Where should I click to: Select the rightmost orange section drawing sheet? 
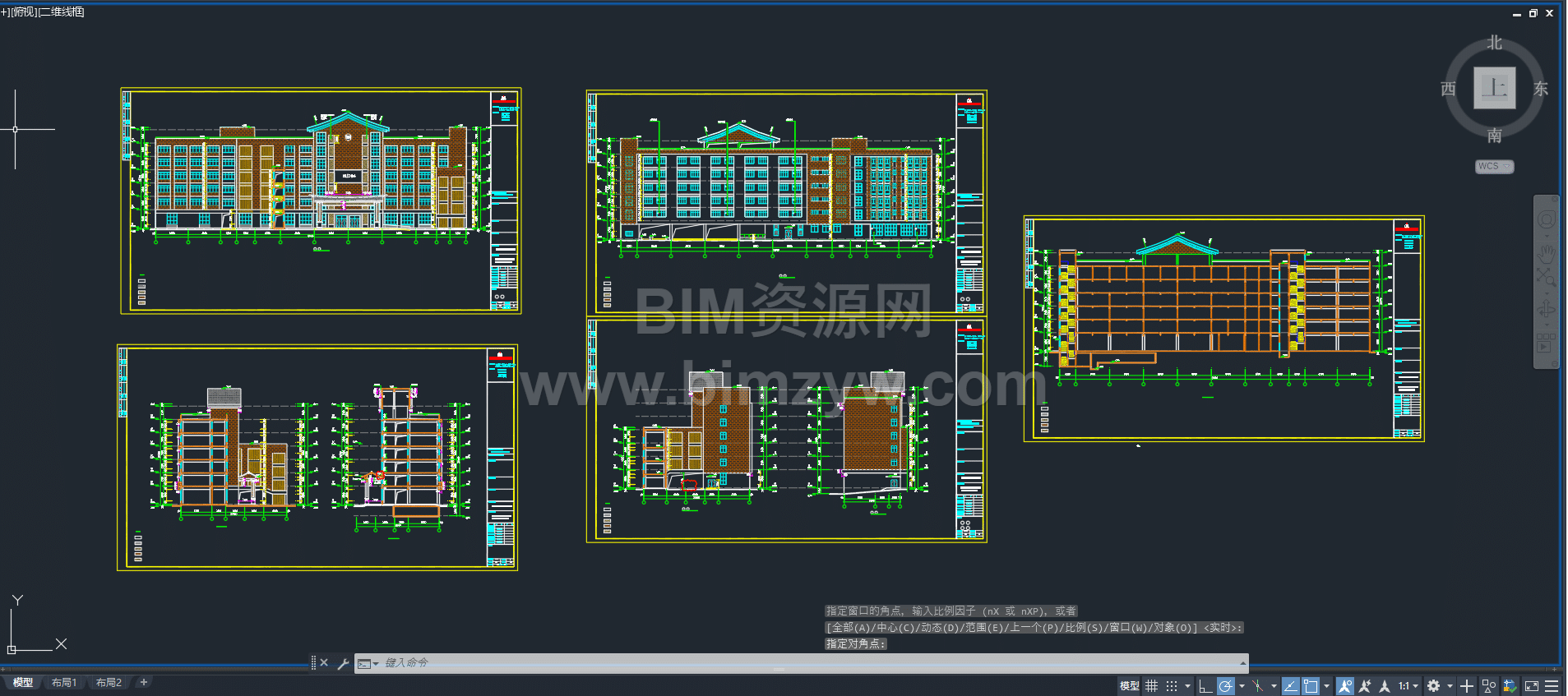tap(1223, 329)
